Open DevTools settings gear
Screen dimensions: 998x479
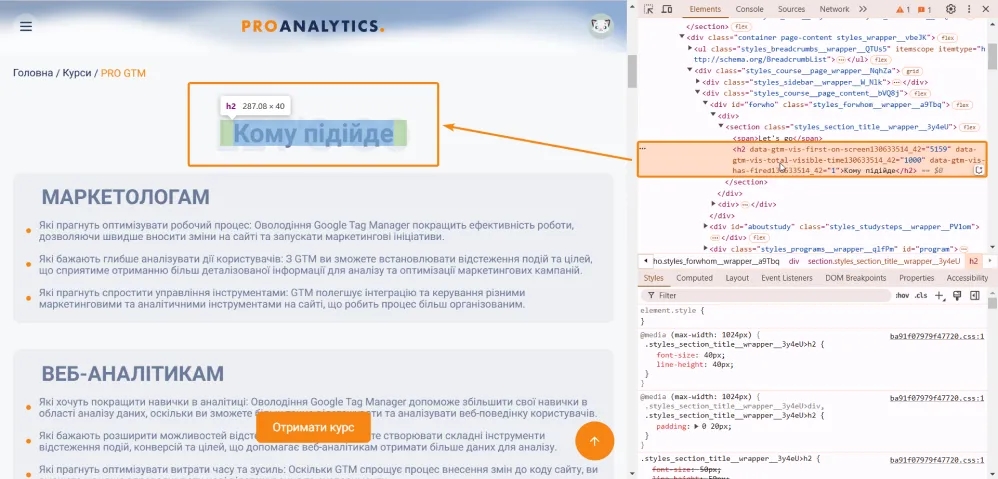950,9
